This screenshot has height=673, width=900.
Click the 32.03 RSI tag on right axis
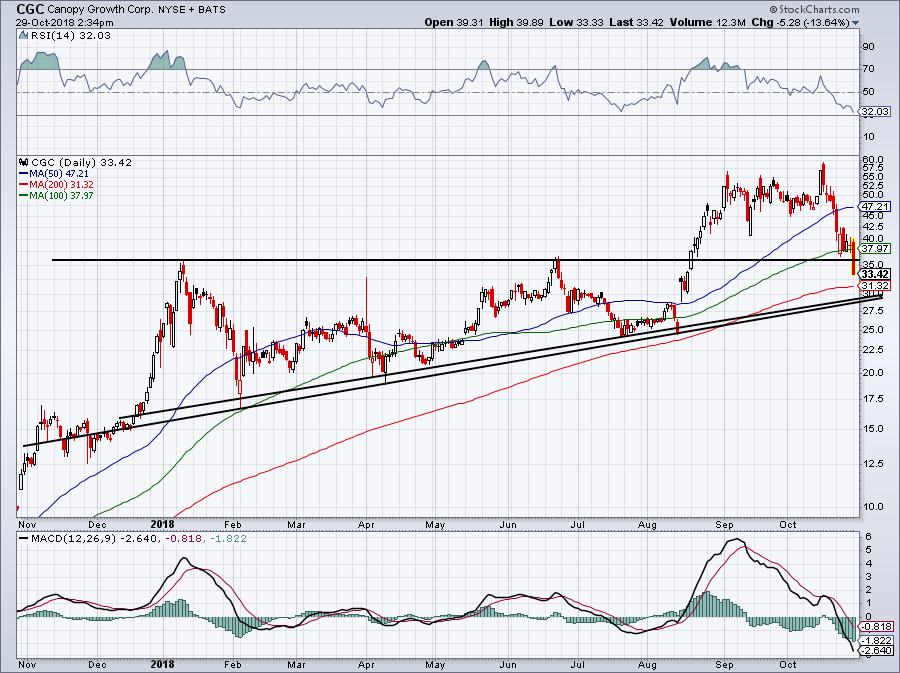[876, 112]
